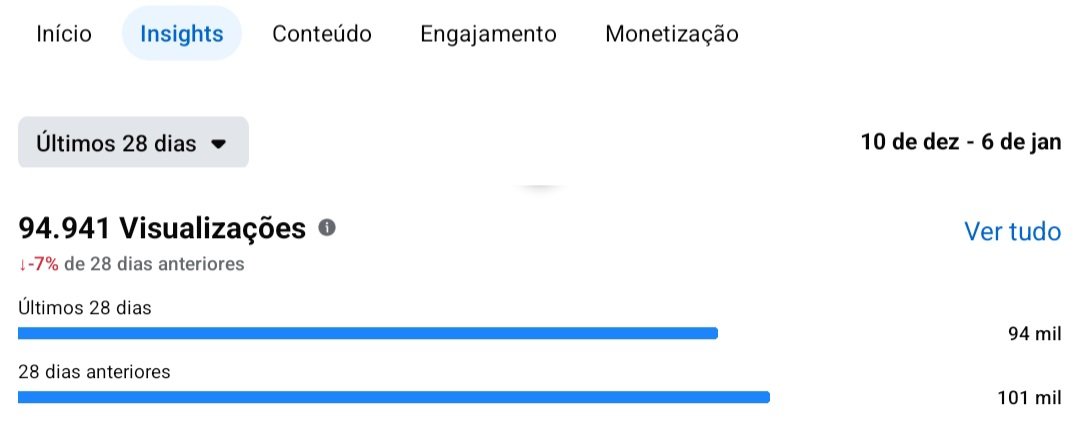Click the blue 28 dias anteriores bar
The image size is (1080, 444).
pos(394,397)
